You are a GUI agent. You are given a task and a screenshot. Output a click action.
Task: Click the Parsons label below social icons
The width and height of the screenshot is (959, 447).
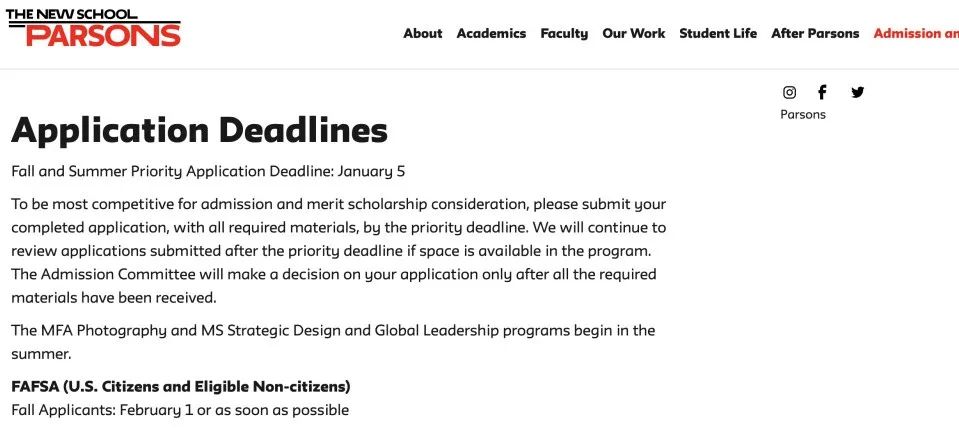tap(803, 114)
